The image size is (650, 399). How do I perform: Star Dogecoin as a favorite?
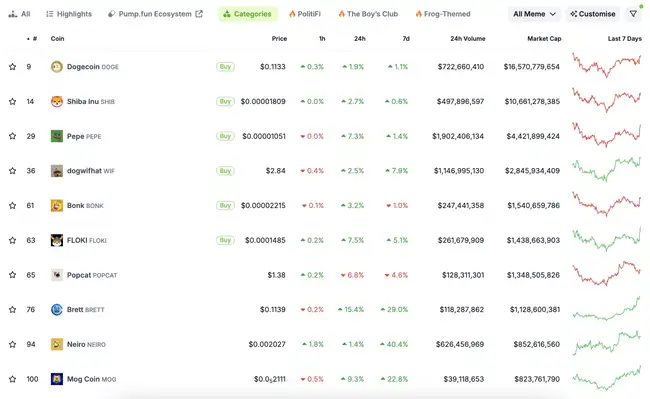(12, 67)
